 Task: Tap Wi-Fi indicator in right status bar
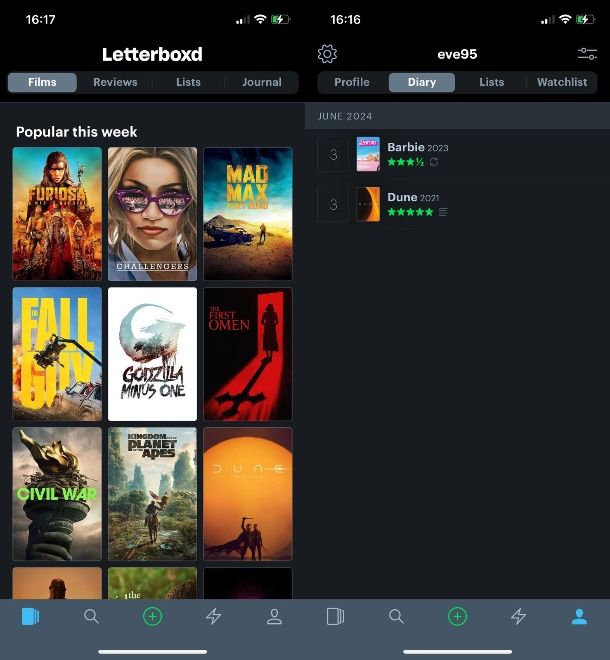[x=565, y=19]
